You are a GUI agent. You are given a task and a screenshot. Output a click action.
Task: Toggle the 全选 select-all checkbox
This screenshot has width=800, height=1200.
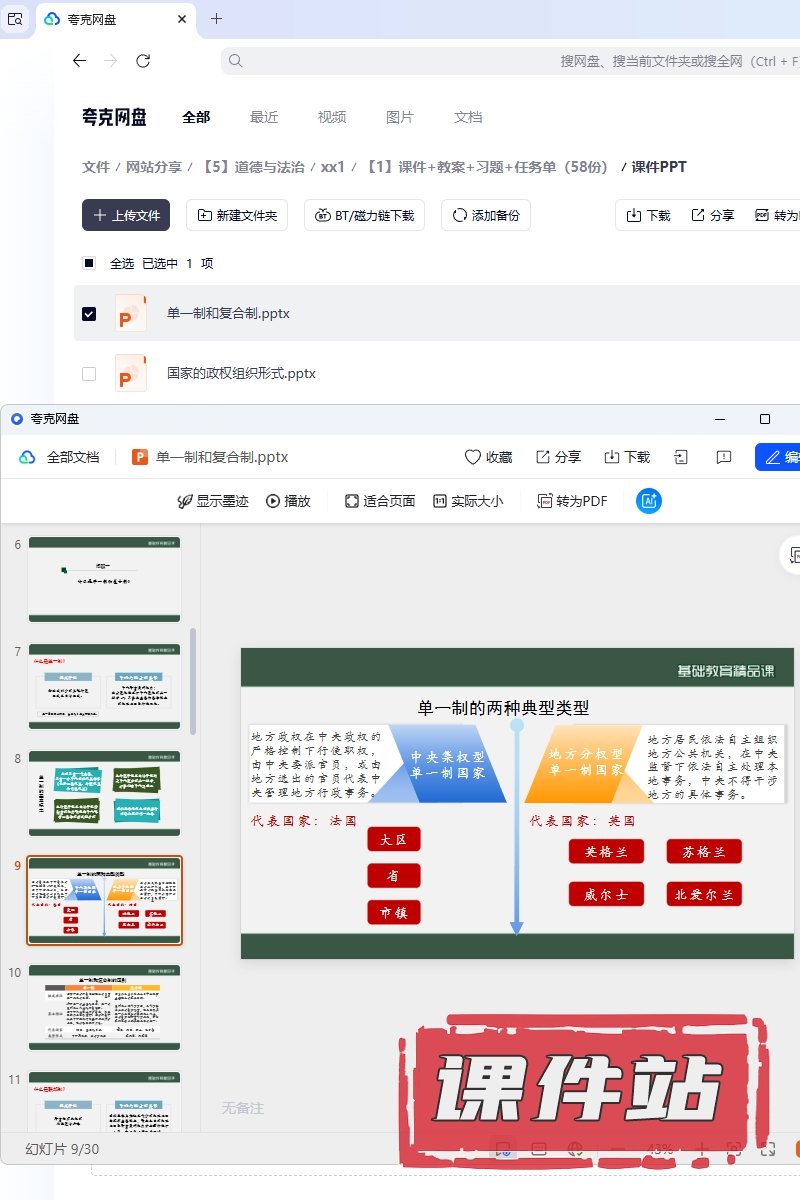(89, 263)
